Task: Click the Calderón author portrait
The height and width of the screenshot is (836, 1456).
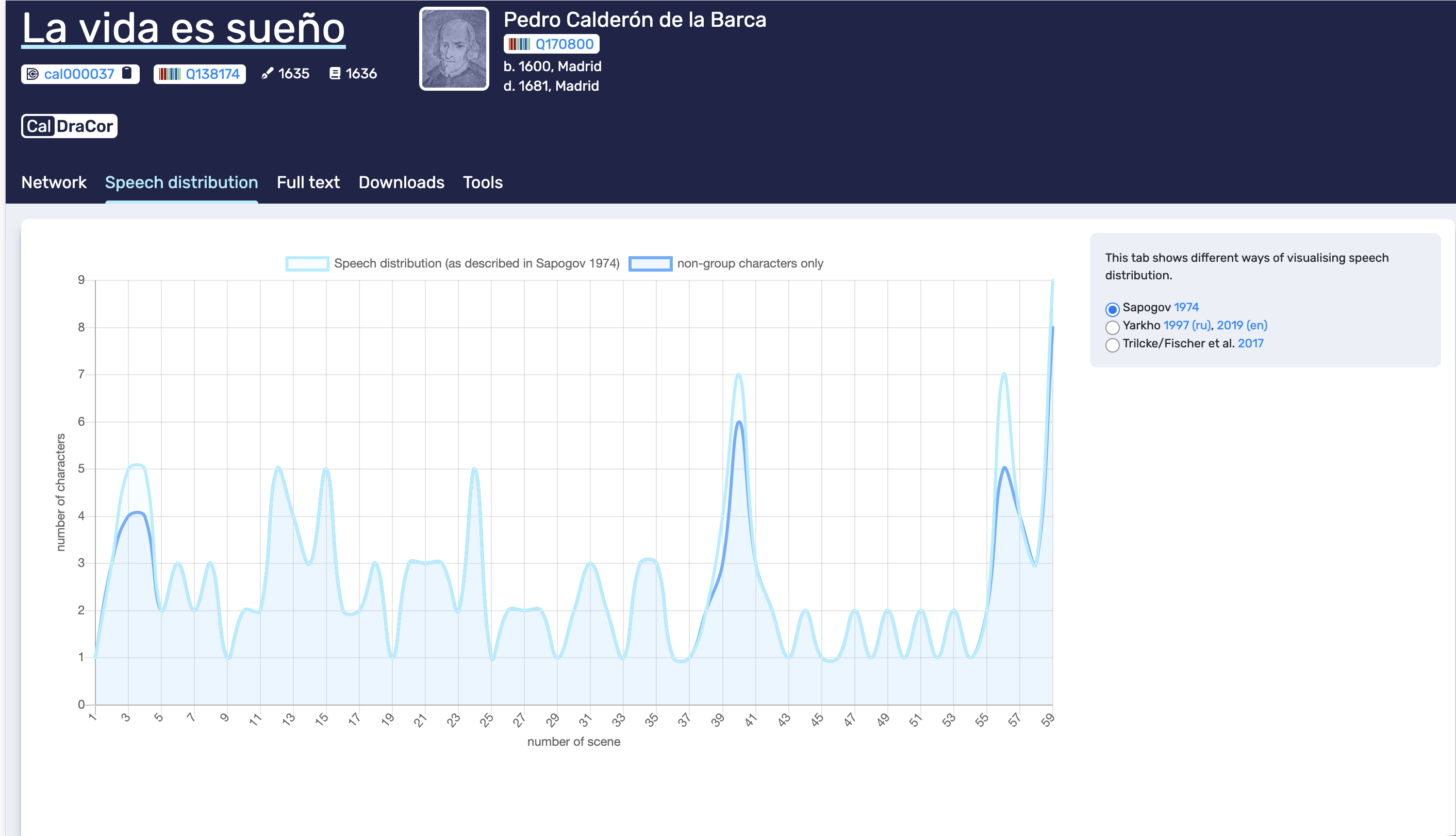Action: [x=454, y=49]
